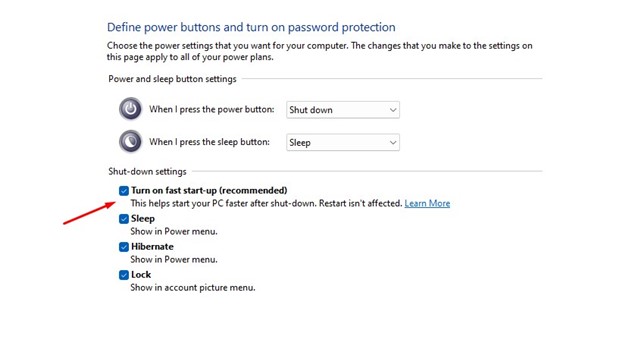Click the bold Hibernate label
Image resolution: width=640 pixels, height=361 pixels.
pos(152,247)
